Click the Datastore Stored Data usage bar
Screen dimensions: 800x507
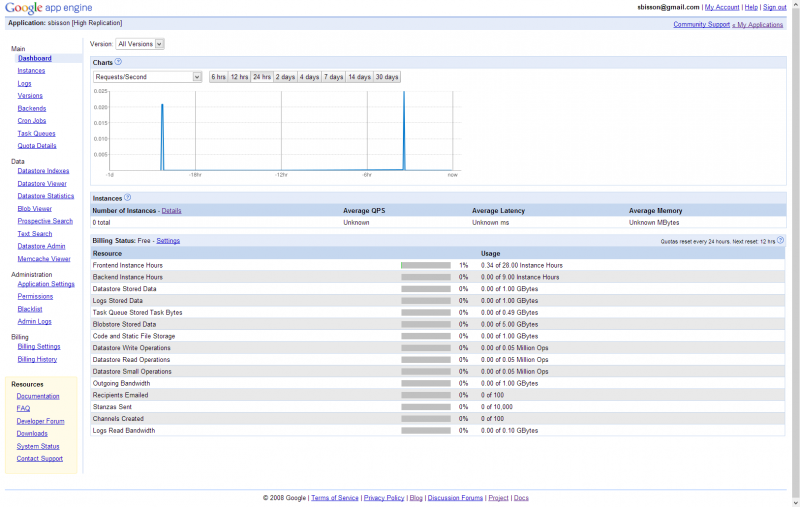click(426, 289)
